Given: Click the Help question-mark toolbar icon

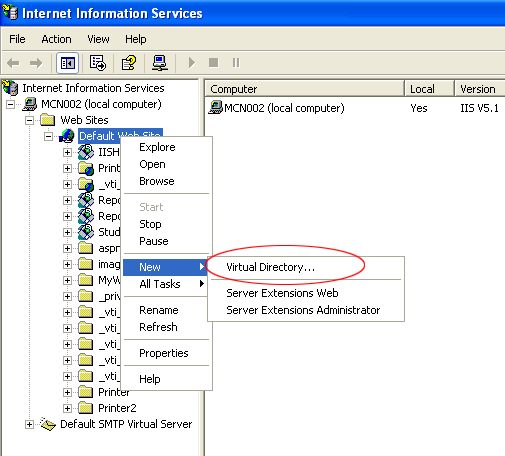Looking at the screenshot, I should point(129,63).
